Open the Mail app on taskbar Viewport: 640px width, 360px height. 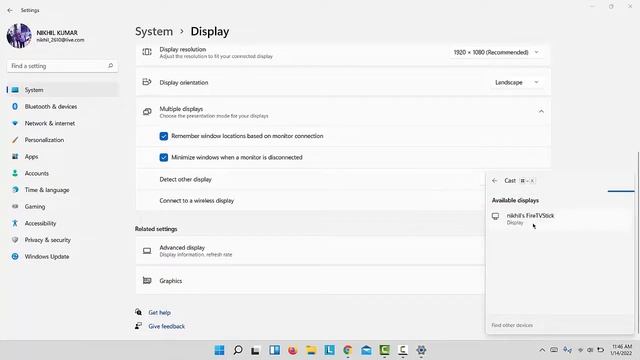tap(366, 350)
